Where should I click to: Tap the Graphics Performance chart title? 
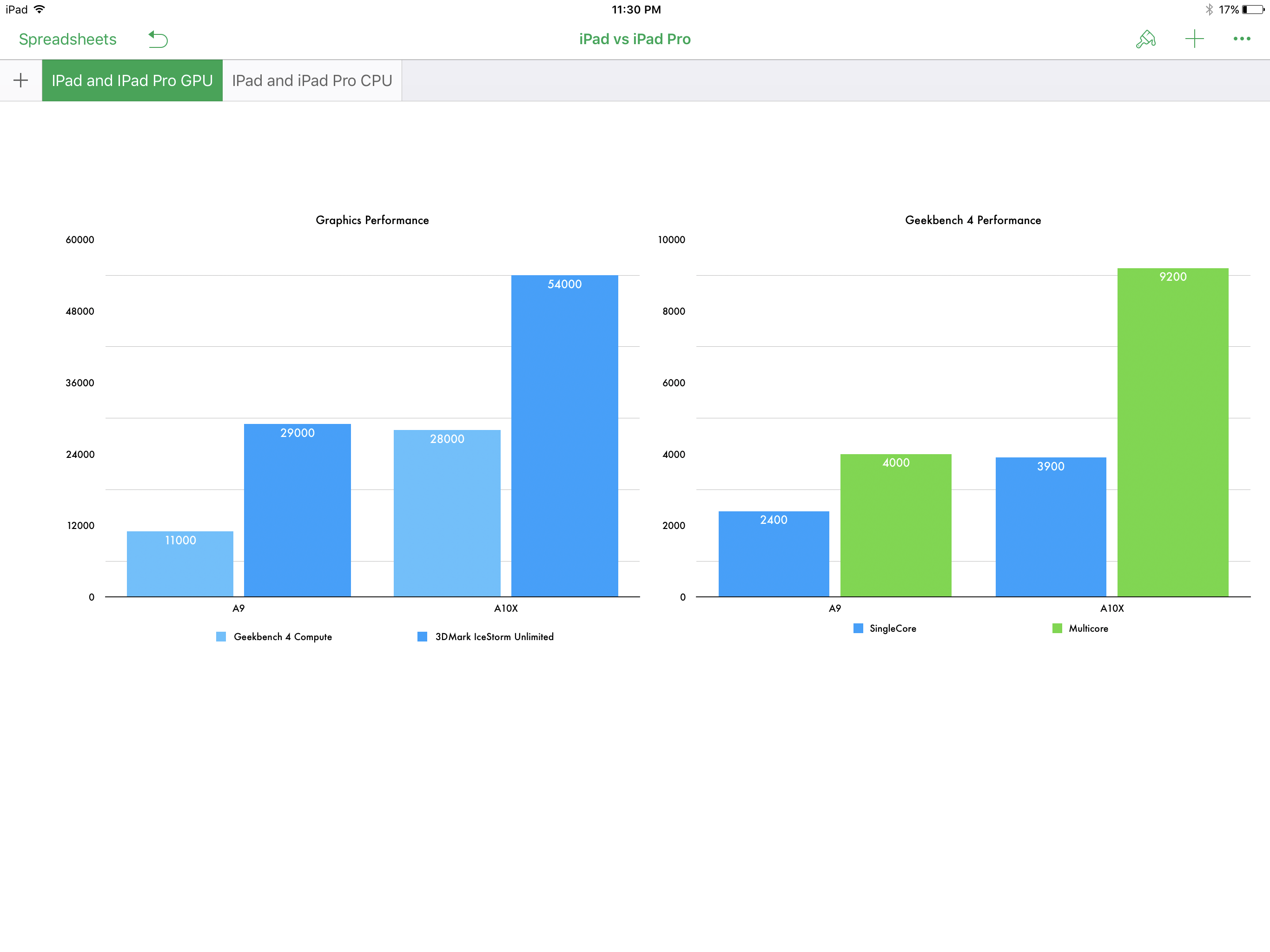point(372,220)
